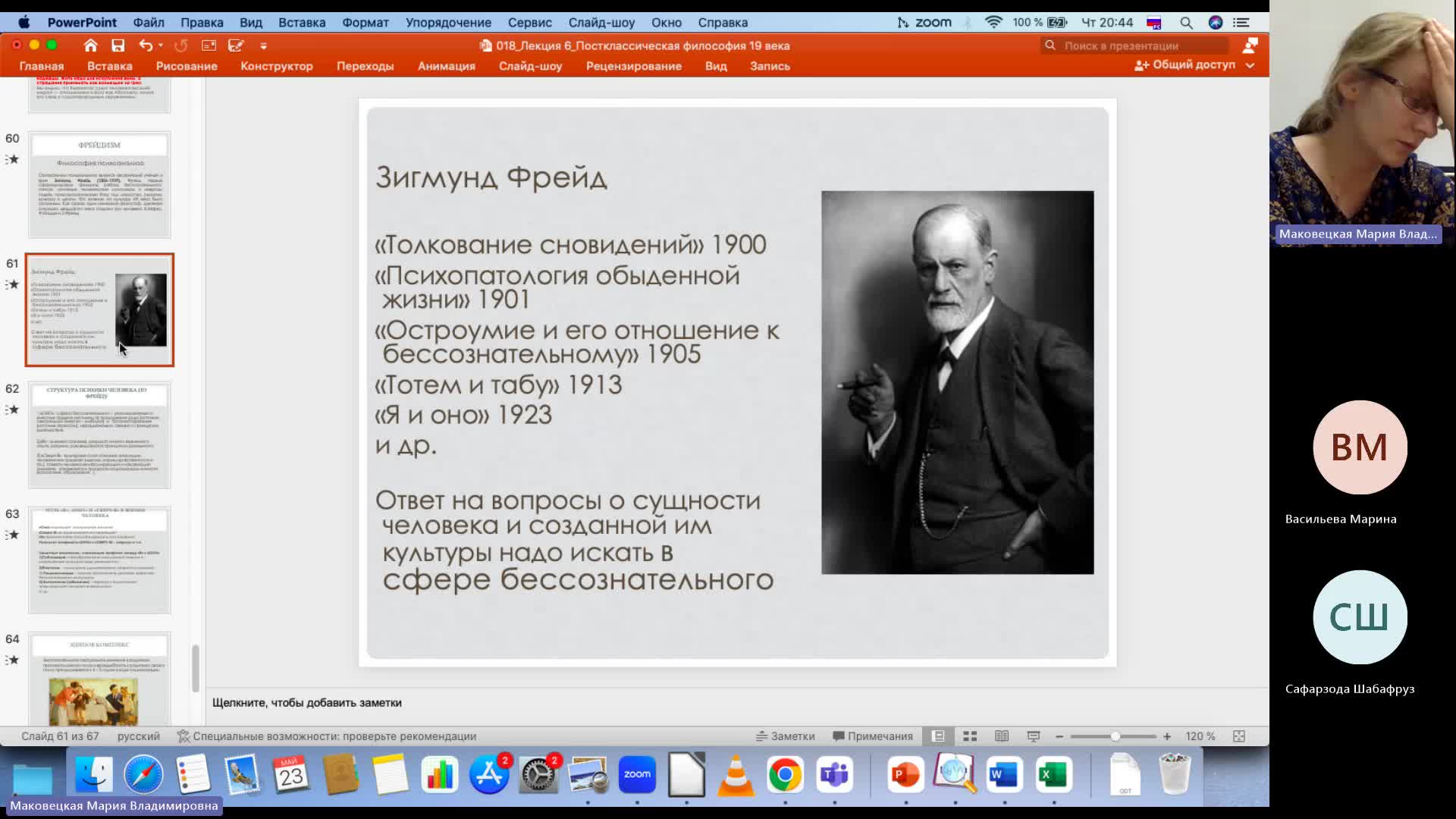Screen dimensions: 1456x819
Task: Undo the last action
Action: (x=146, y=45)
